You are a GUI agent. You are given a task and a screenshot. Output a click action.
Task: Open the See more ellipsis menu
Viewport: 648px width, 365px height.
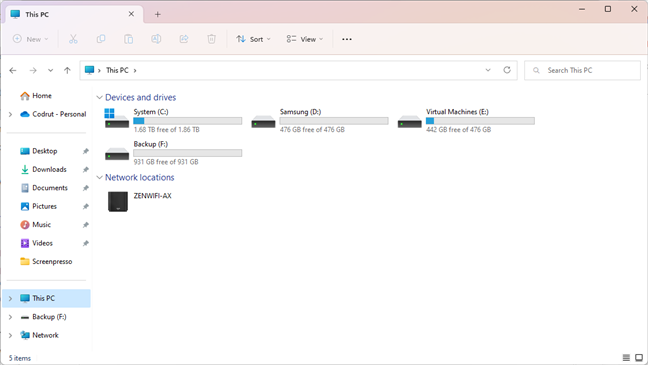(x=347, y=39)
